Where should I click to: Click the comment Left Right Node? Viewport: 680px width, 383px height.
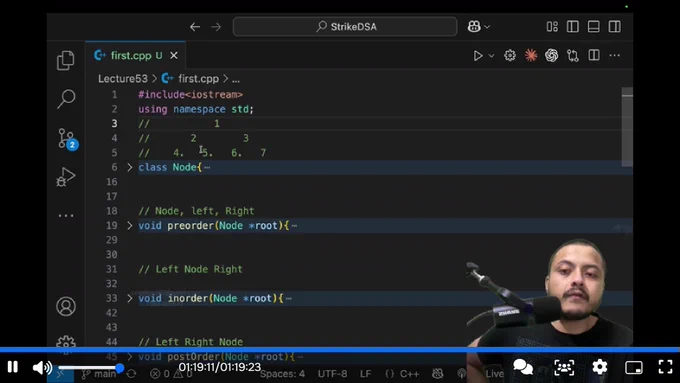(190, 342)
